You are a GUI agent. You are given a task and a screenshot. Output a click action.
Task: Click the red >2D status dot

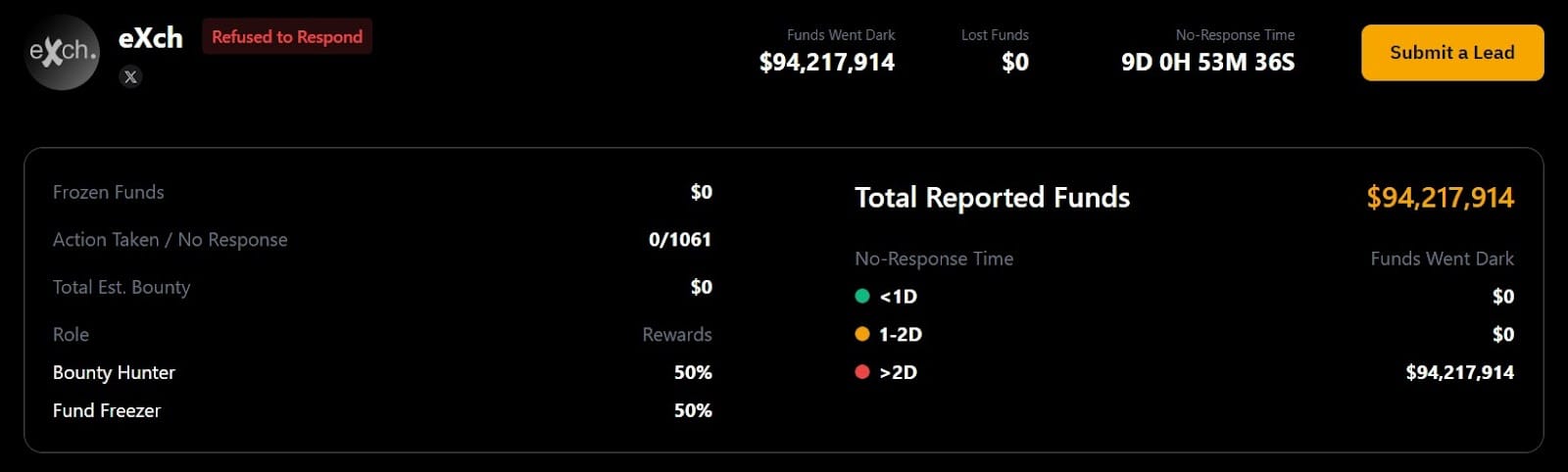pos(862,372)
